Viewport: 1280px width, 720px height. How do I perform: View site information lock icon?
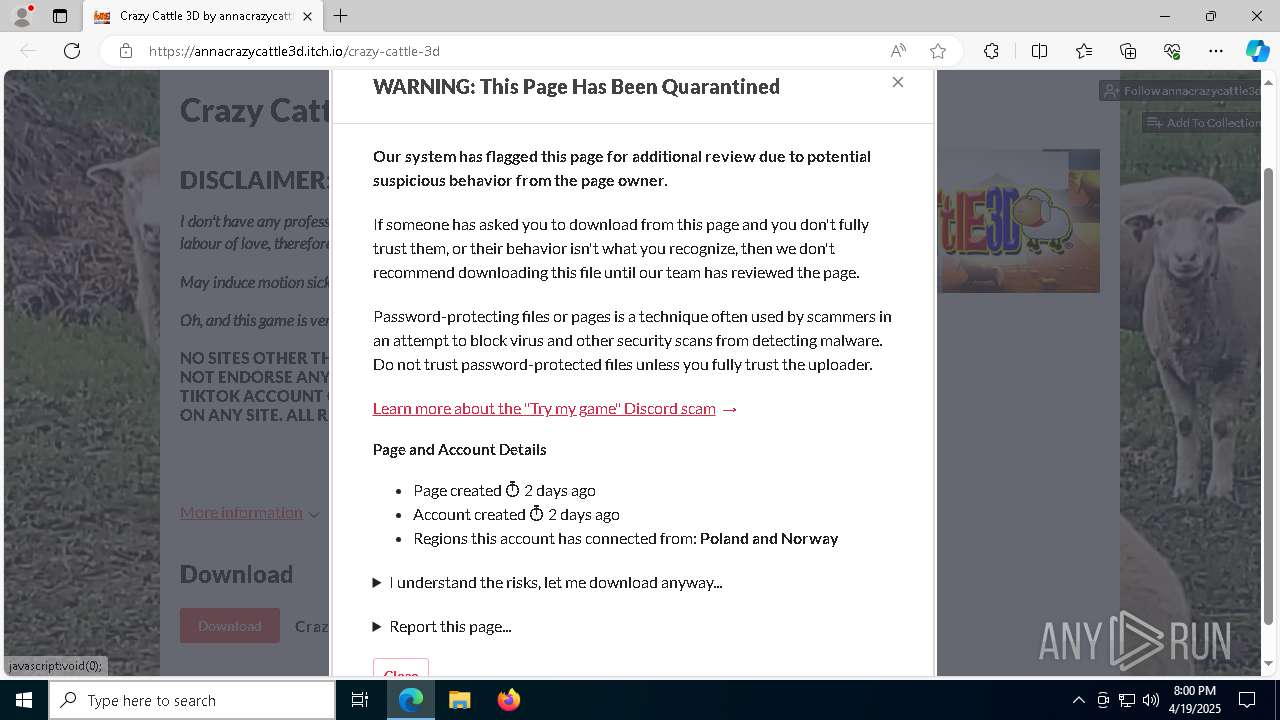tap(126, 51)
